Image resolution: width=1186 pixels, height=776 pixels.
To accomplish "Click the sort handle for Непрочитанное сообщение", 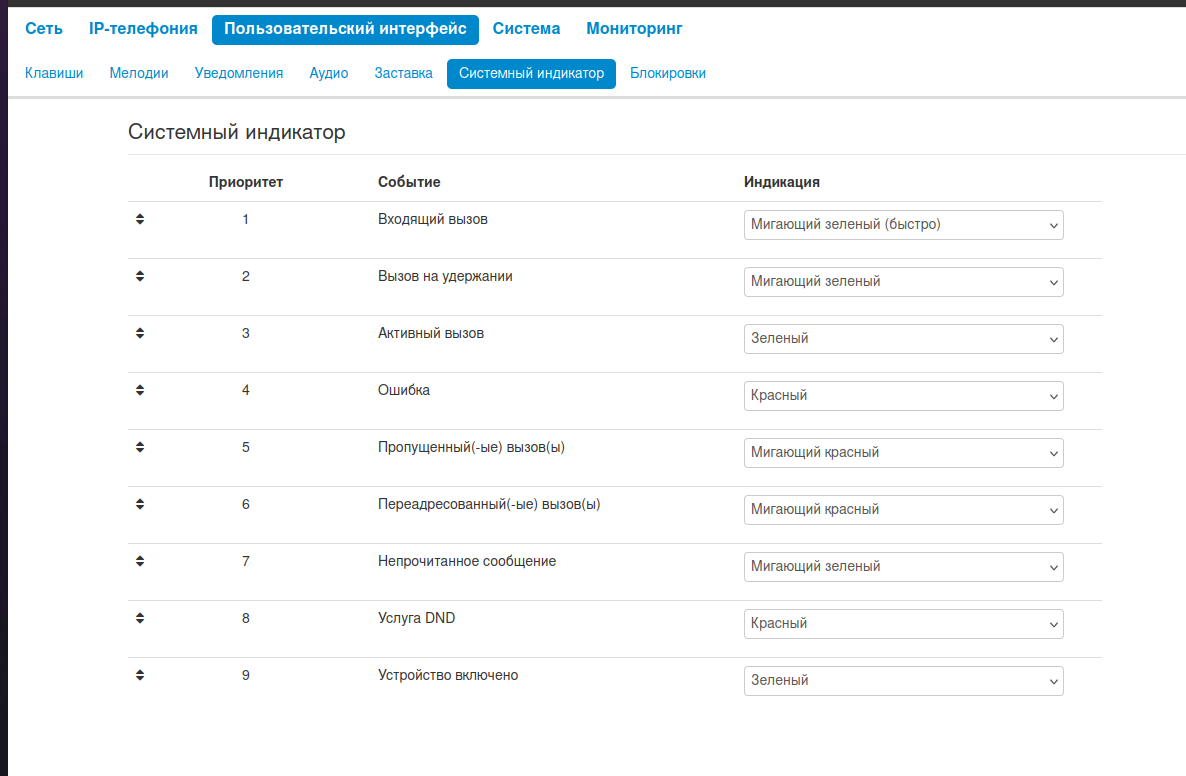I will 140,561.
